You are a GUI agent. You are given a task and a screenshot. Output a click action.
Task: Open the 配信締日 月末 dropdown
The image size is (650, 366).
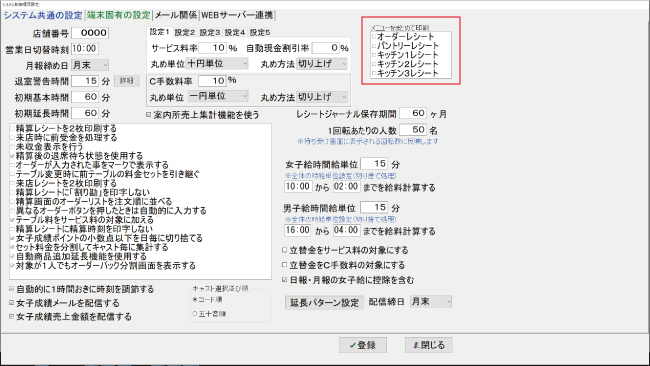431,302
